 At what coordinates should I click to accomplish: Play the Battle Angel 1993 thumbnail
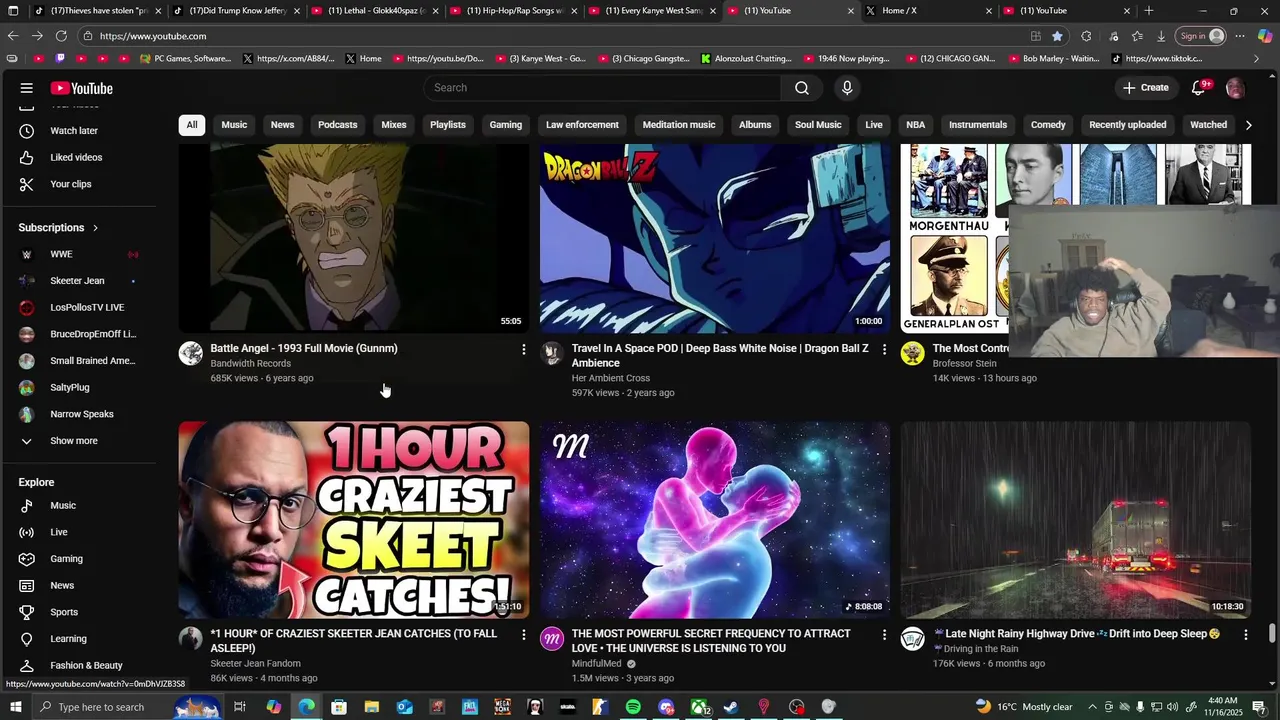coord(354,238)
